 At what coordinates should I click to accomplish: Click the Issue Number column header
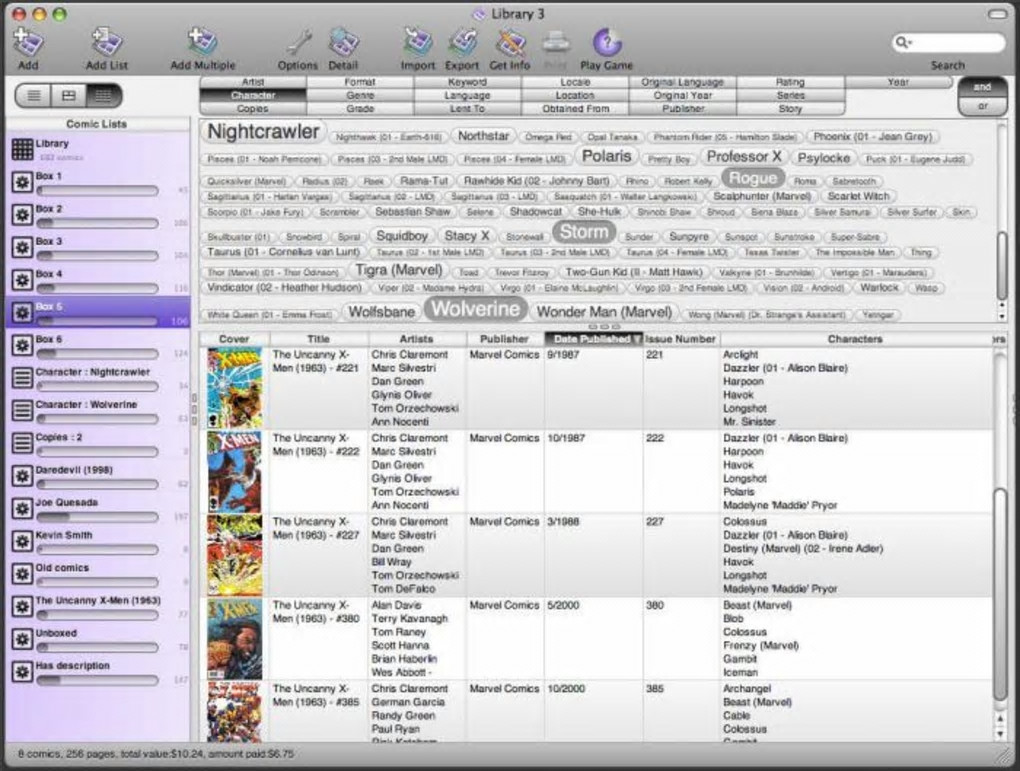click(681, 339)
